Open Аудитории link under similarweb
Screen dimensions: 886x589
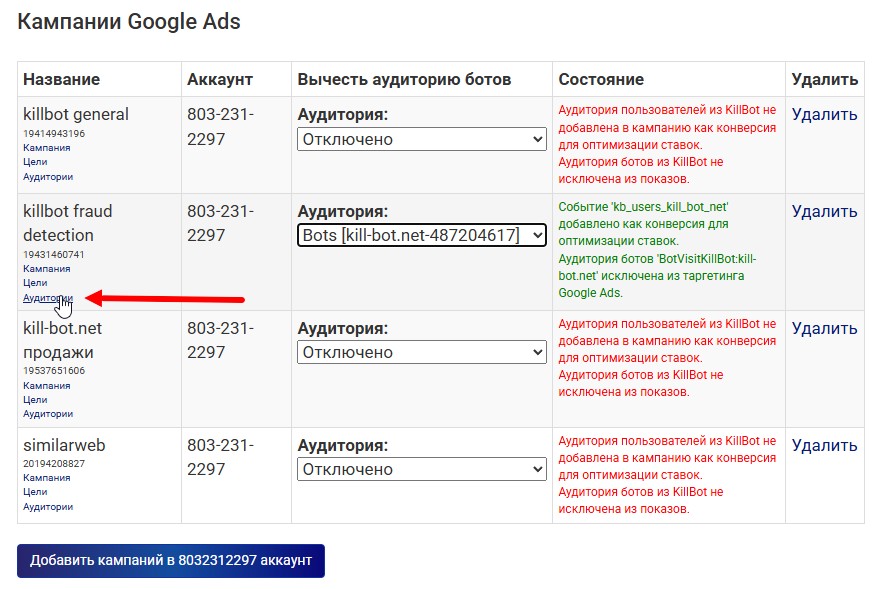click(48, 506)
